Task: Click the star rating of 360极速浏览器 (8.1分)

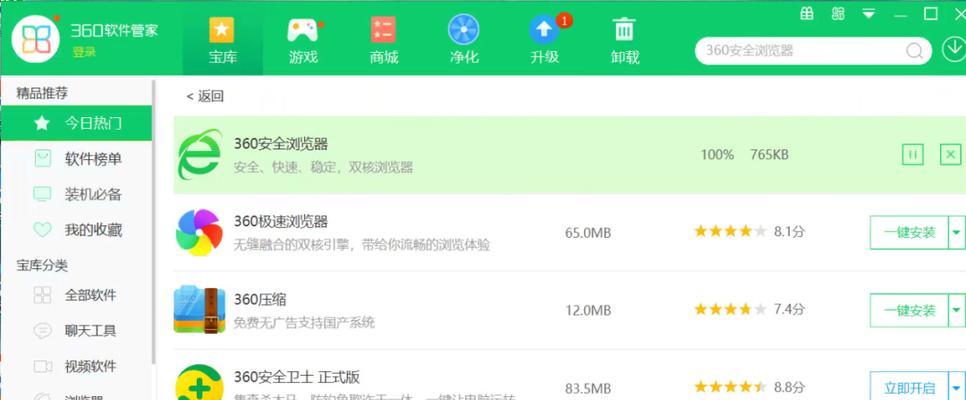Action: pos(731,232)
